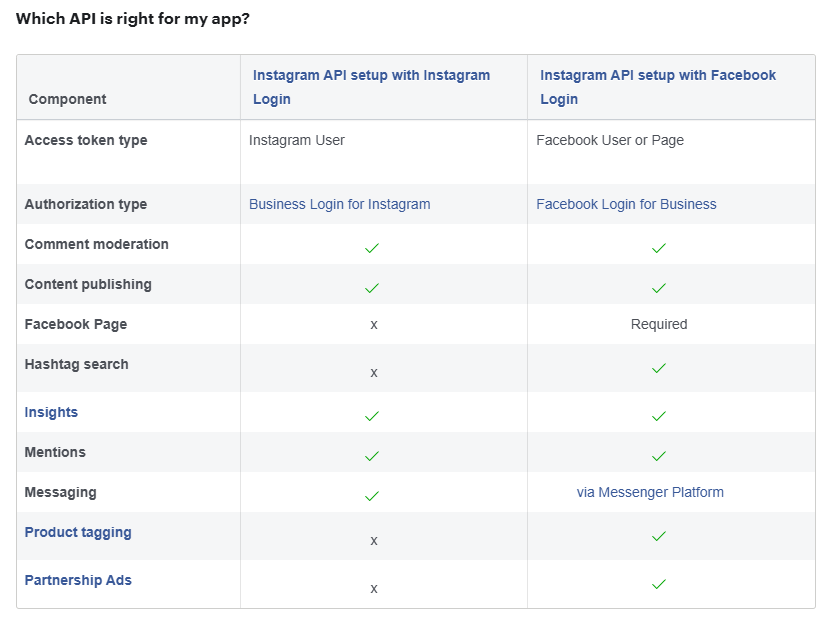Click Messaging checkmark in Instagram Login column
This screenshot has width=824, height=618.
coord(372,496)
